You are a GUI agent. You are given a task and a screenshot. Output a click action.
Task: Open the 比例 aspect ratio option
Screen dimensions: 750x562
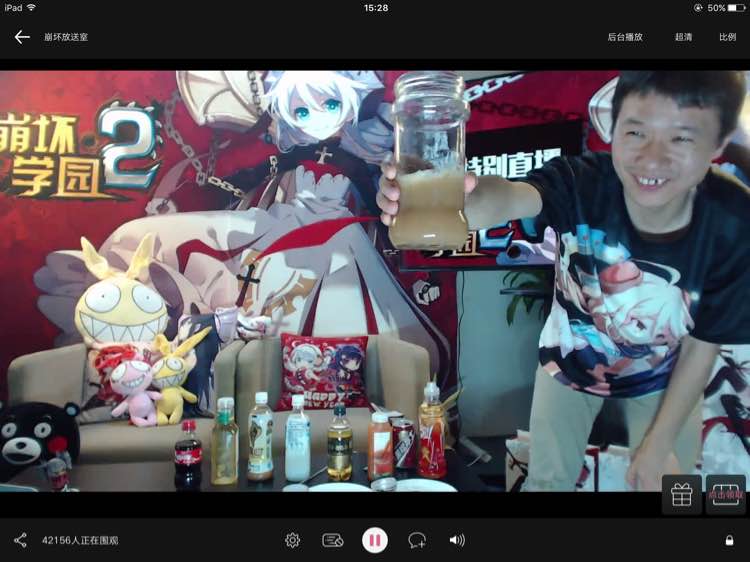728,37
